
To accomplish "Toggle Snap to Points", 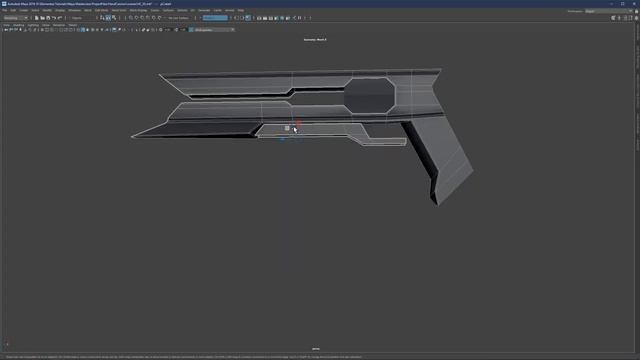I will point(142,18).
